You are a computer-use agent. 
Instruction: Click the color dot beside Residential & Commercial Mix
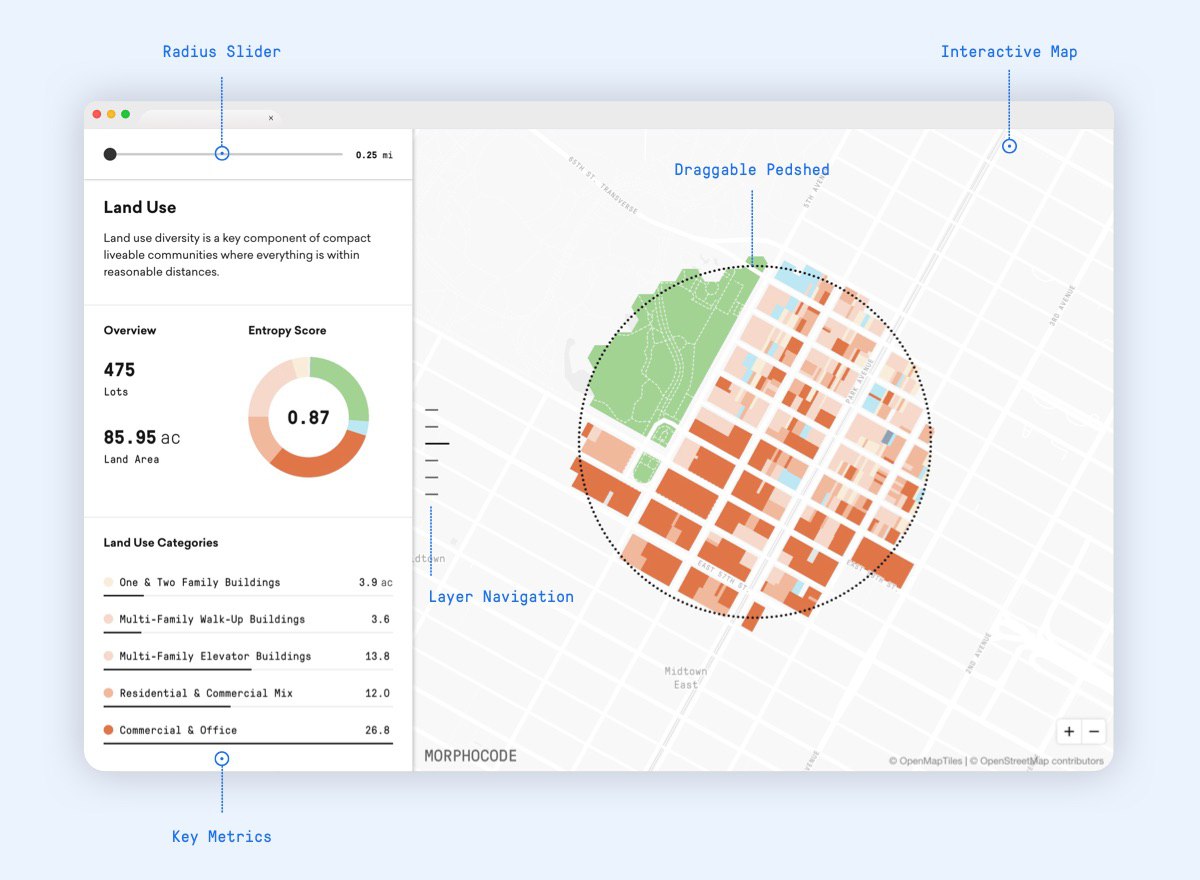click(x=108, y=694)
